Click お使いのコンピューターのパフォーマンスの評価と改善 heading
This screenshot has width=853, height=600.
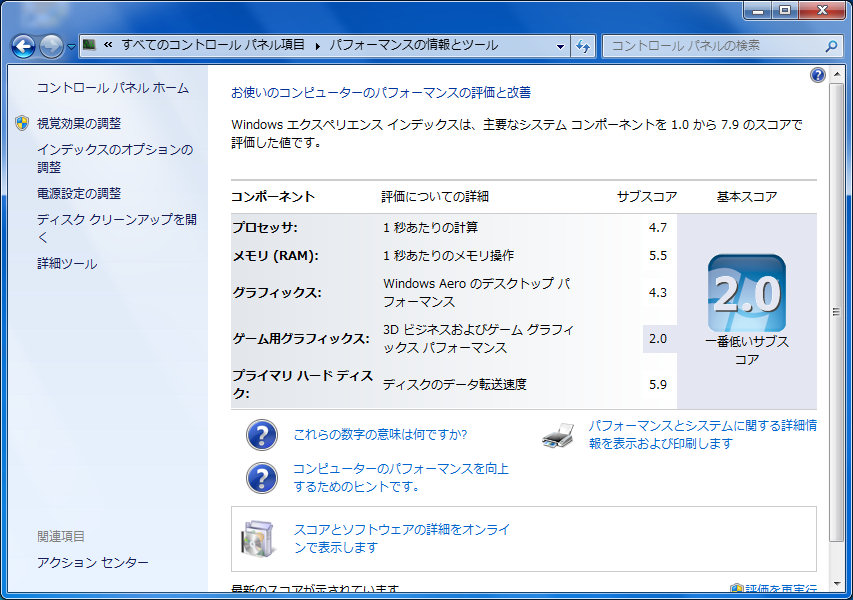point(381,92)
